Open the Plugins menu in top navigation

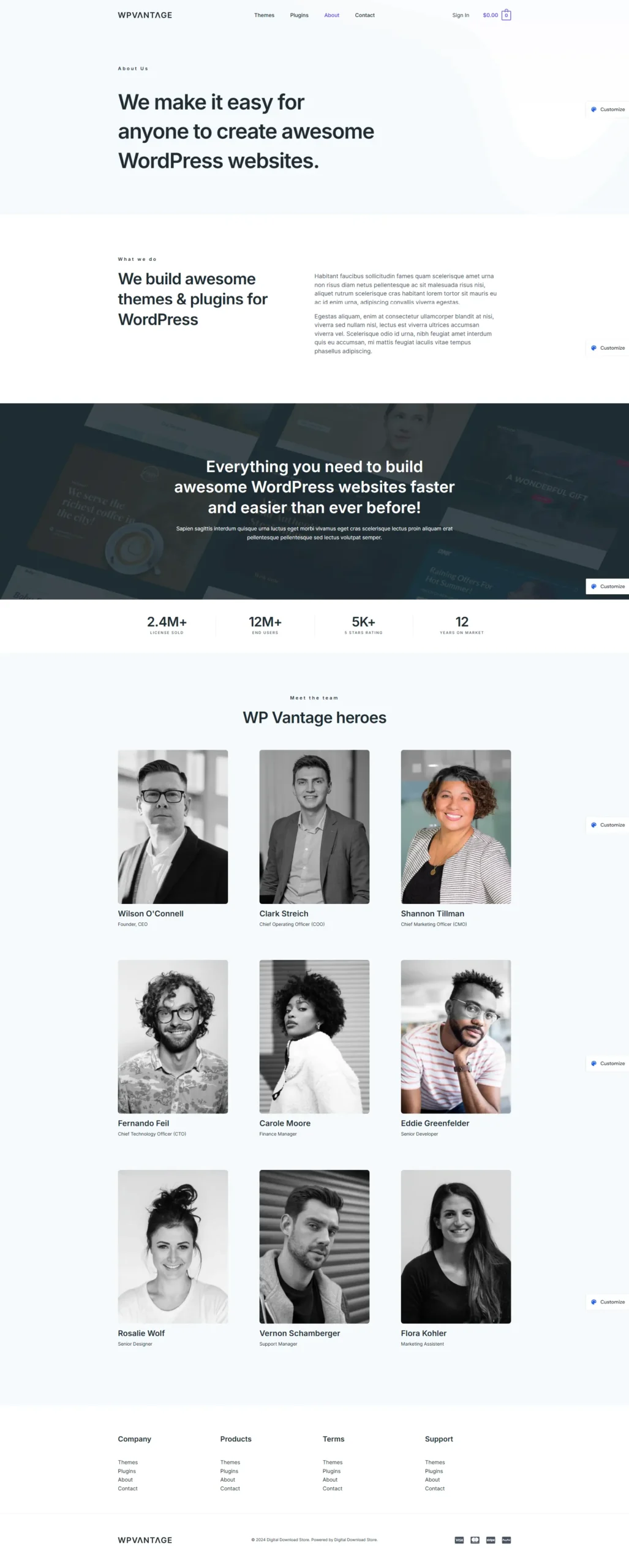pyautogui.click(x=299, y=15)
